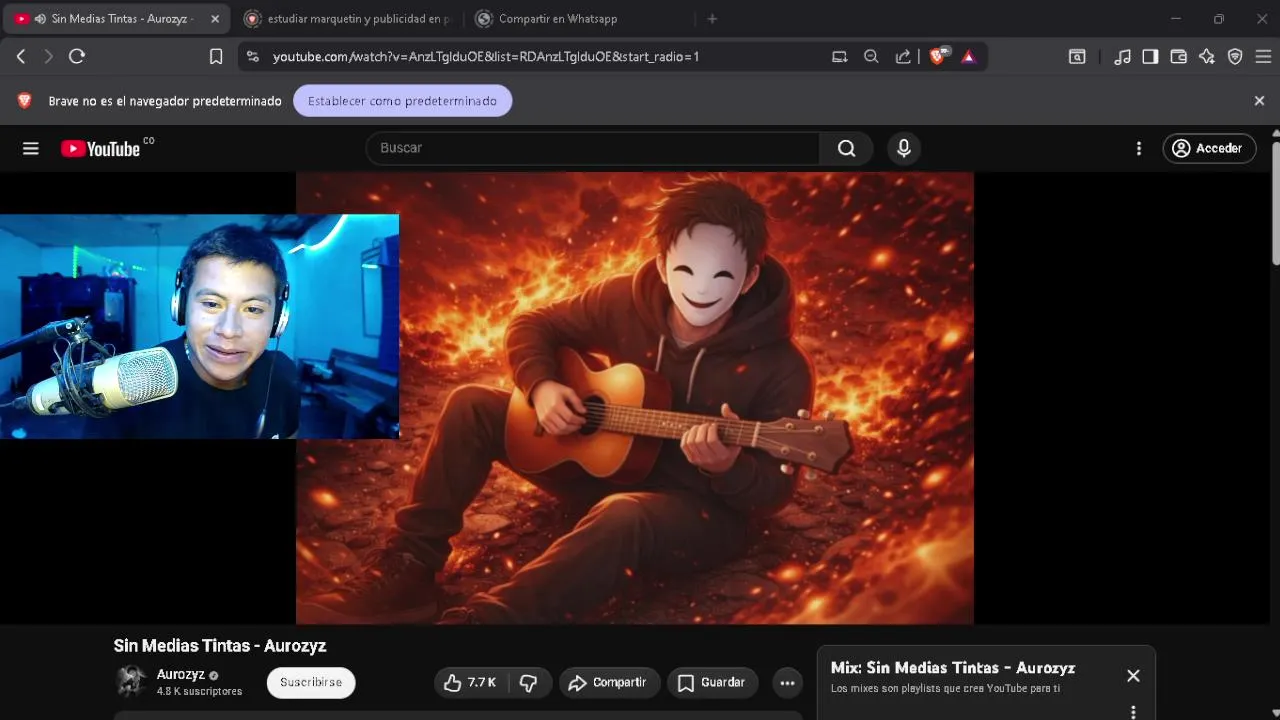The width and height of the screenshot is (1280, 720).
Task: Open the Aurozyz channel name link
Action: [x=181, y=675]
